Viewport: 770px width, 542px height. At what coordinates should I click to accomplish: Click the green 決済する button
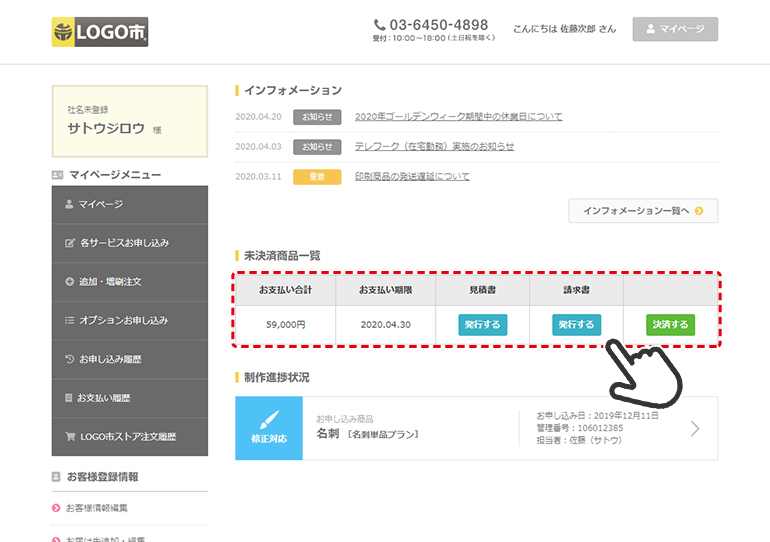click(670, 325)
